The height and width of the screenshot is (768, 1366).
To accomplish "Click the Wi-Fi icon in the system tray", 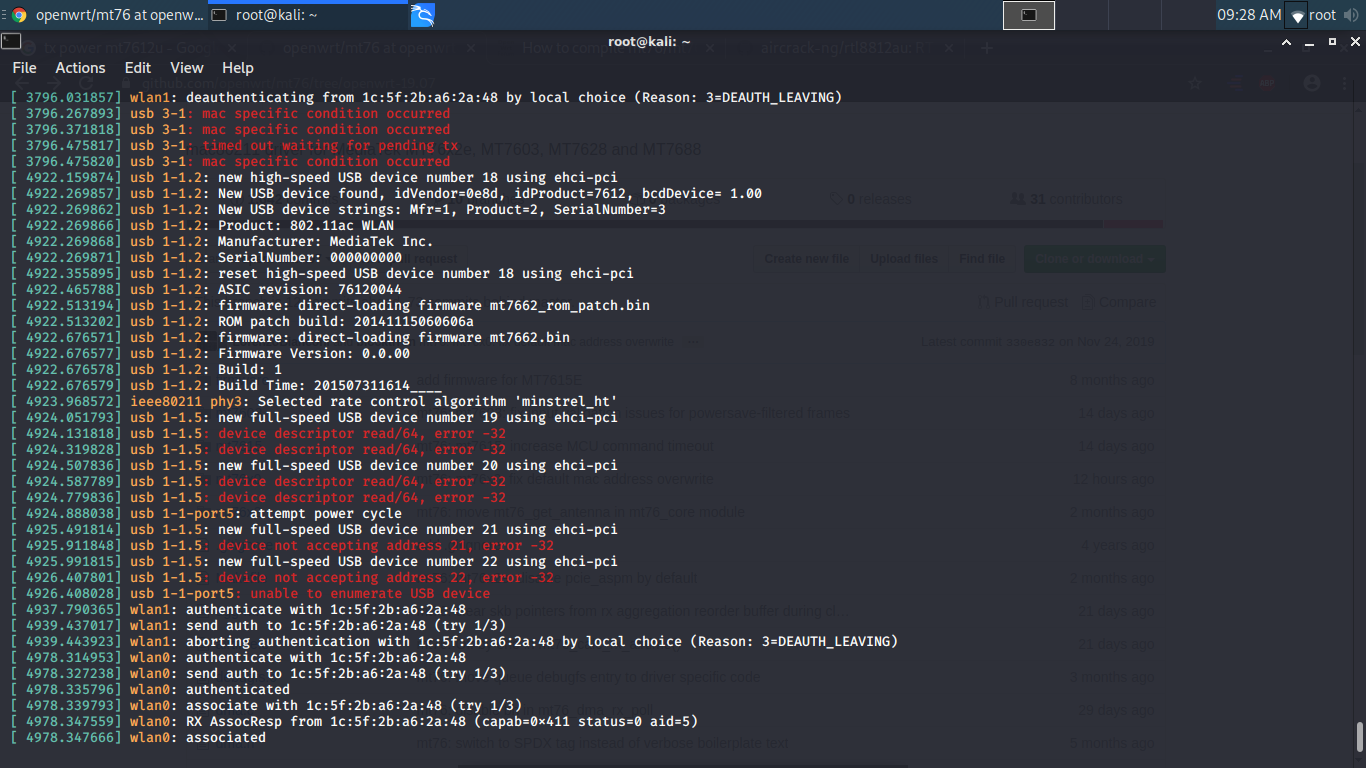I will [1297, 15].
